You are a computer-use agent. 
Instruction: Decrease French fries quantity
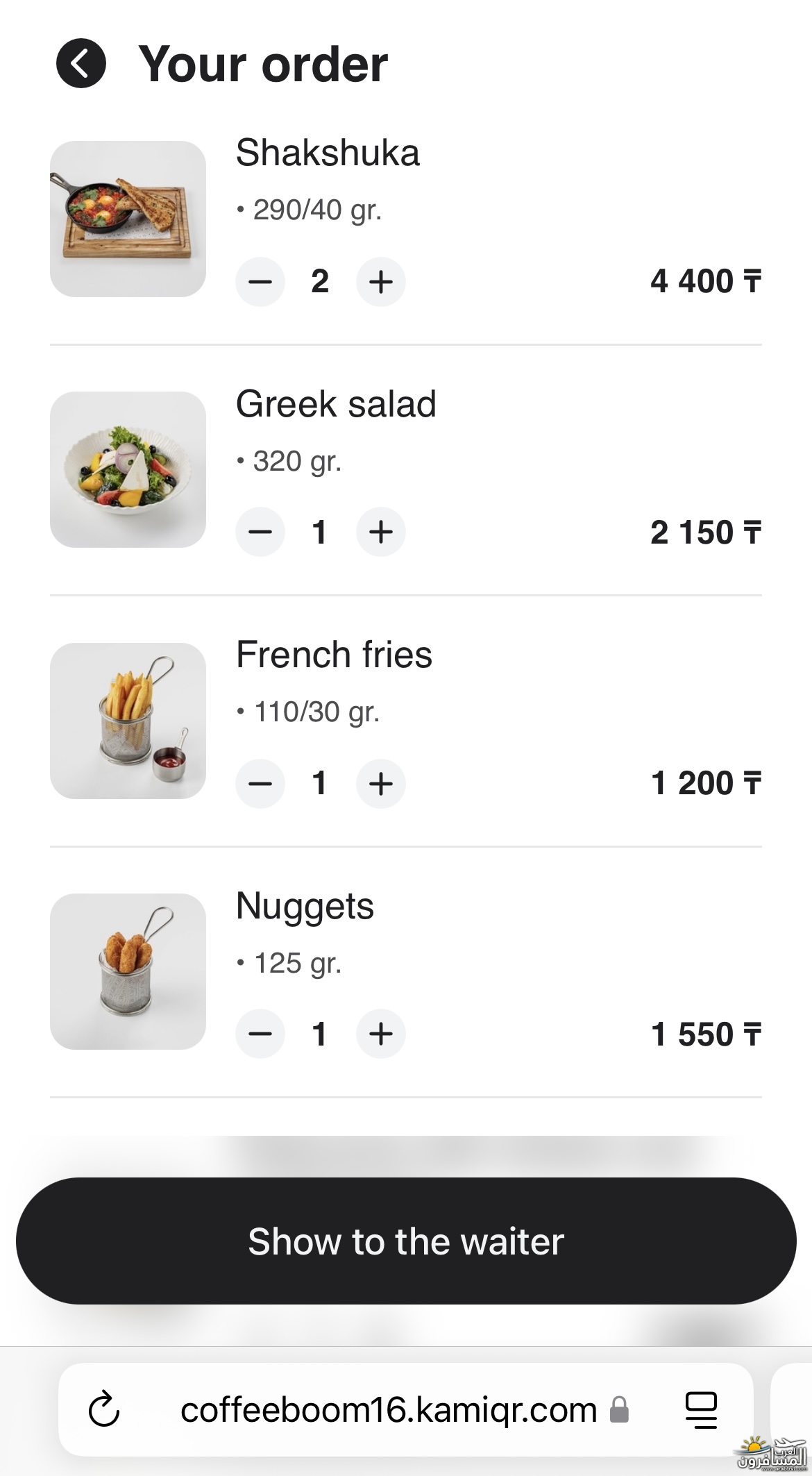[x=260, y=784]
